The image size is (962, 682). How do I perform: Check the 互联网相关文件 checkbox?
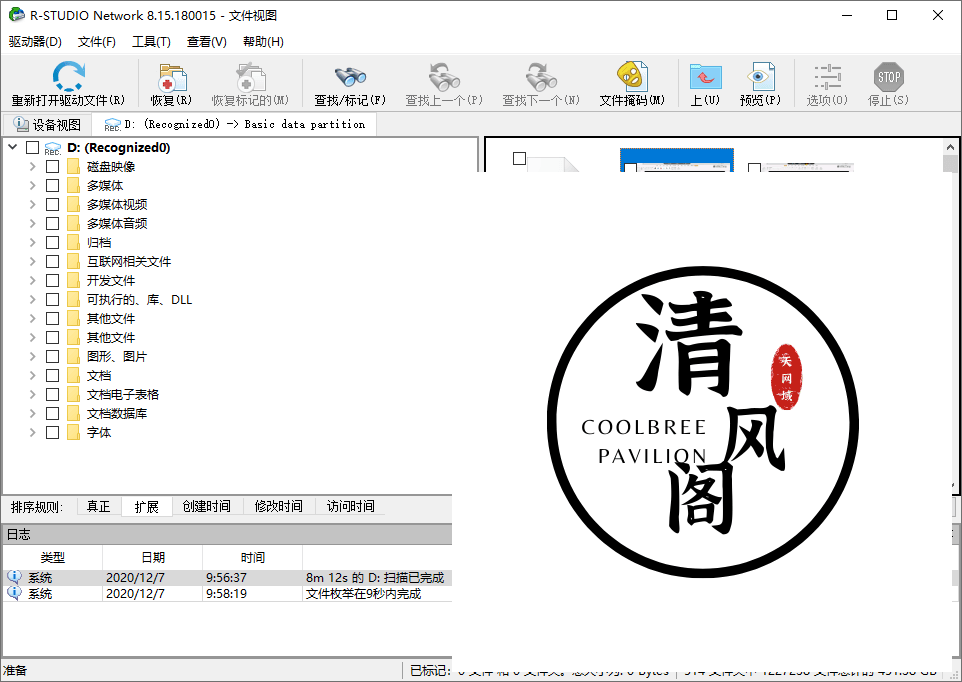click(53, 261)
